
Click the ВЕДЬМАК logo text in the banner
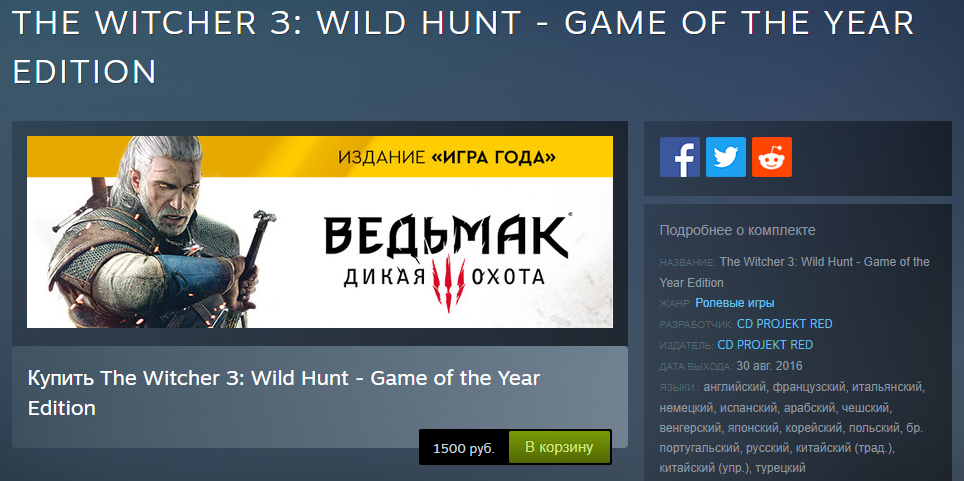(446, 236)
